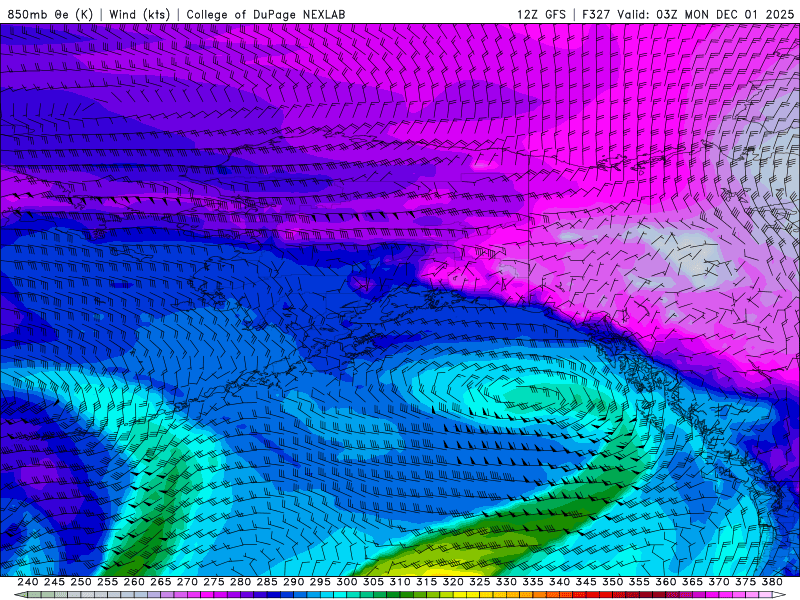Click the "Wind (kts)" header label

139,14
